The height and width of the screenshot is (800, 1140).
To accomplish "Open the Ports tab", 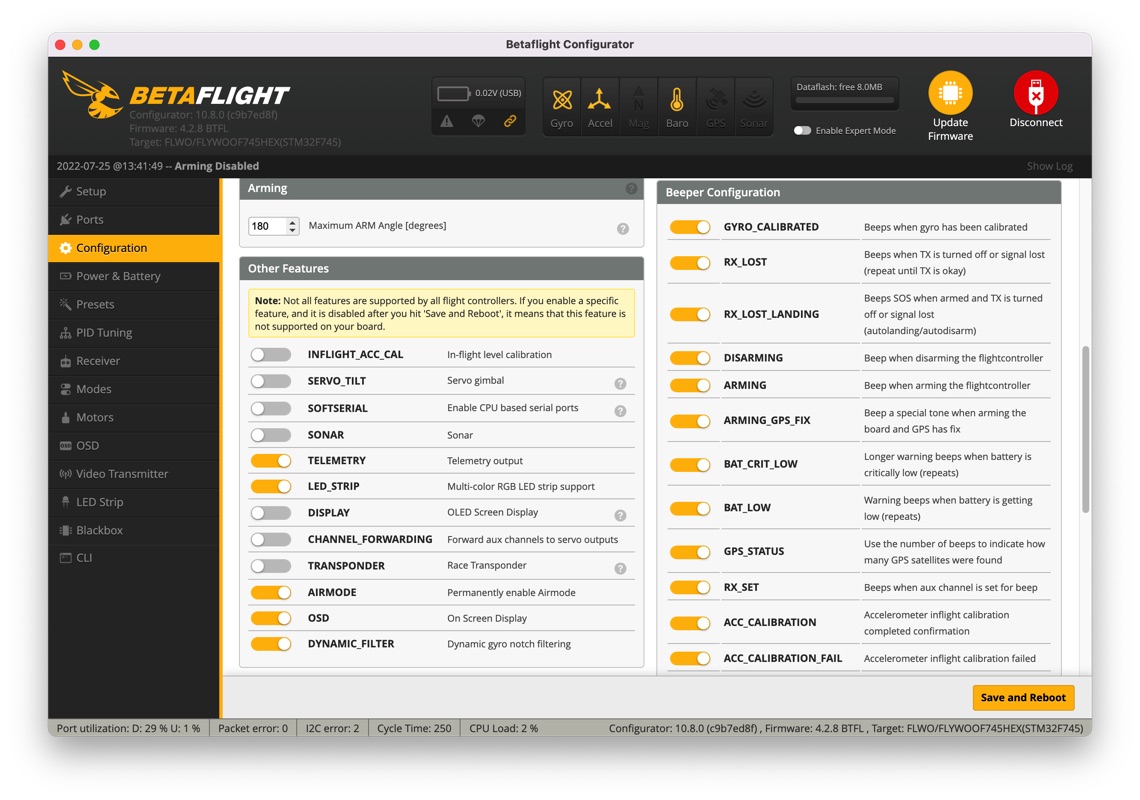I will point(134,220).
